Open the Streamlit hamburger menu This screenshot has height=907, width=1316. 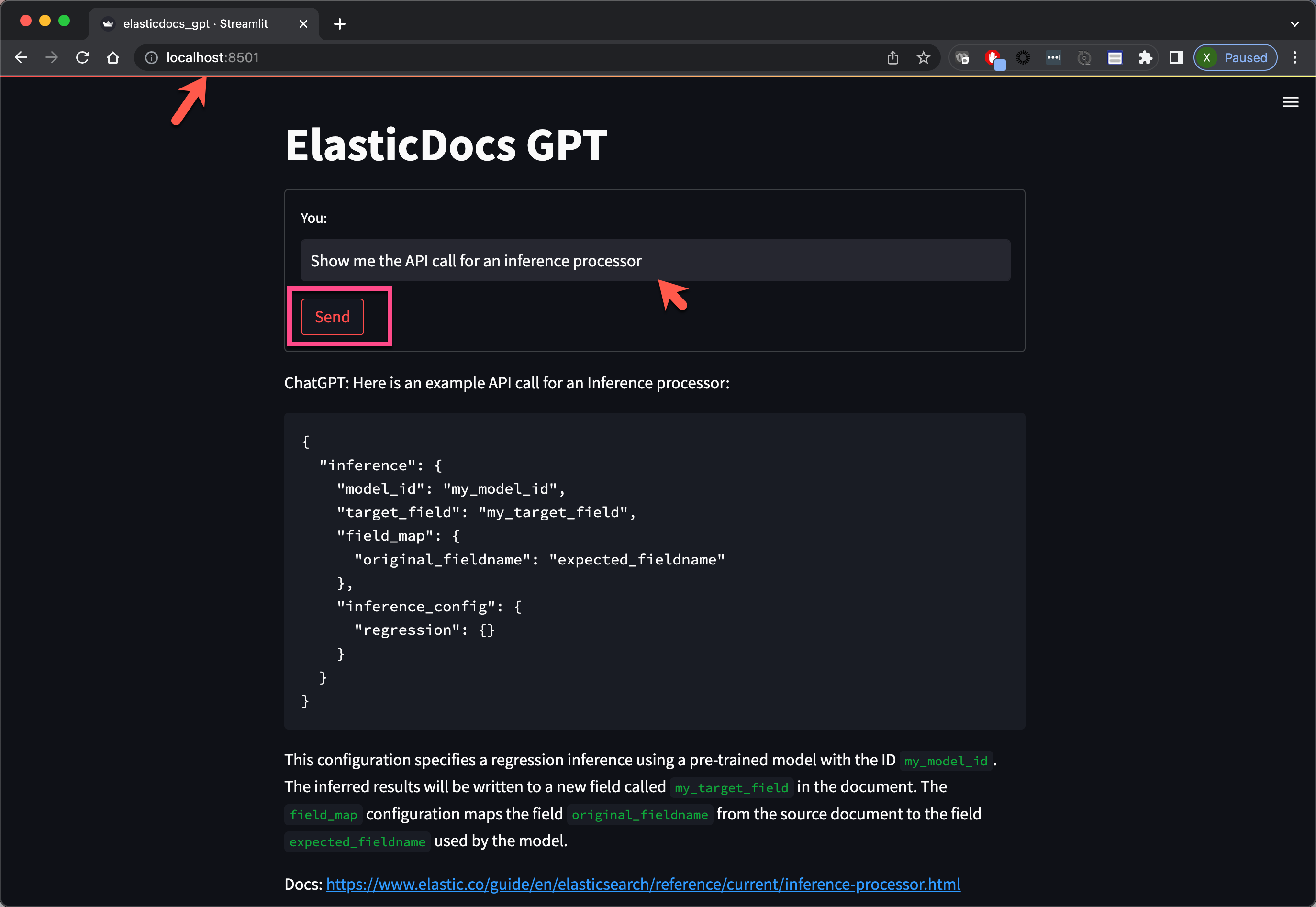[1291, 102]
